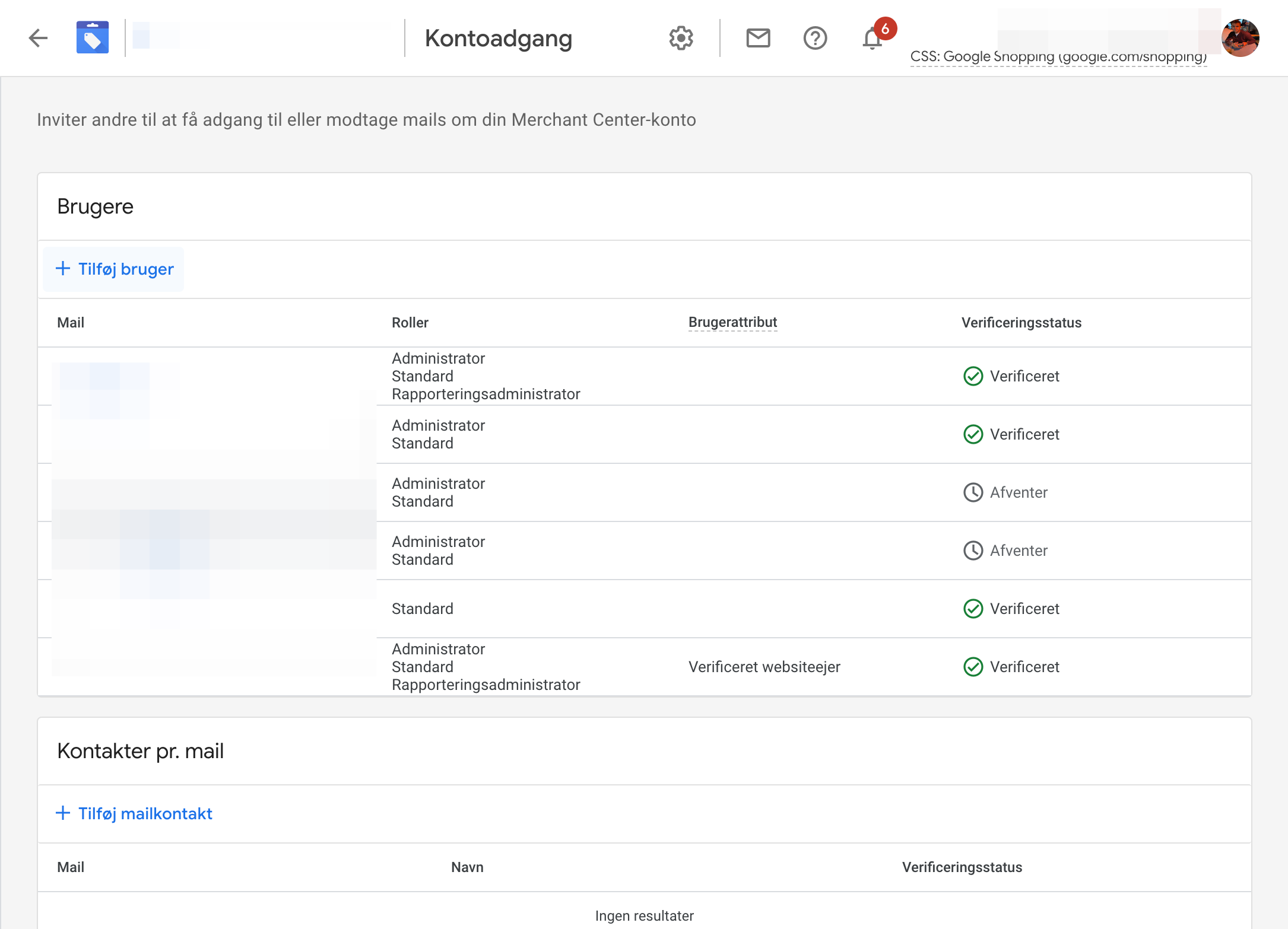Screen dimensions: 1288x929
Task: Open the mail envelope icon
Action: tap(758, 38)
